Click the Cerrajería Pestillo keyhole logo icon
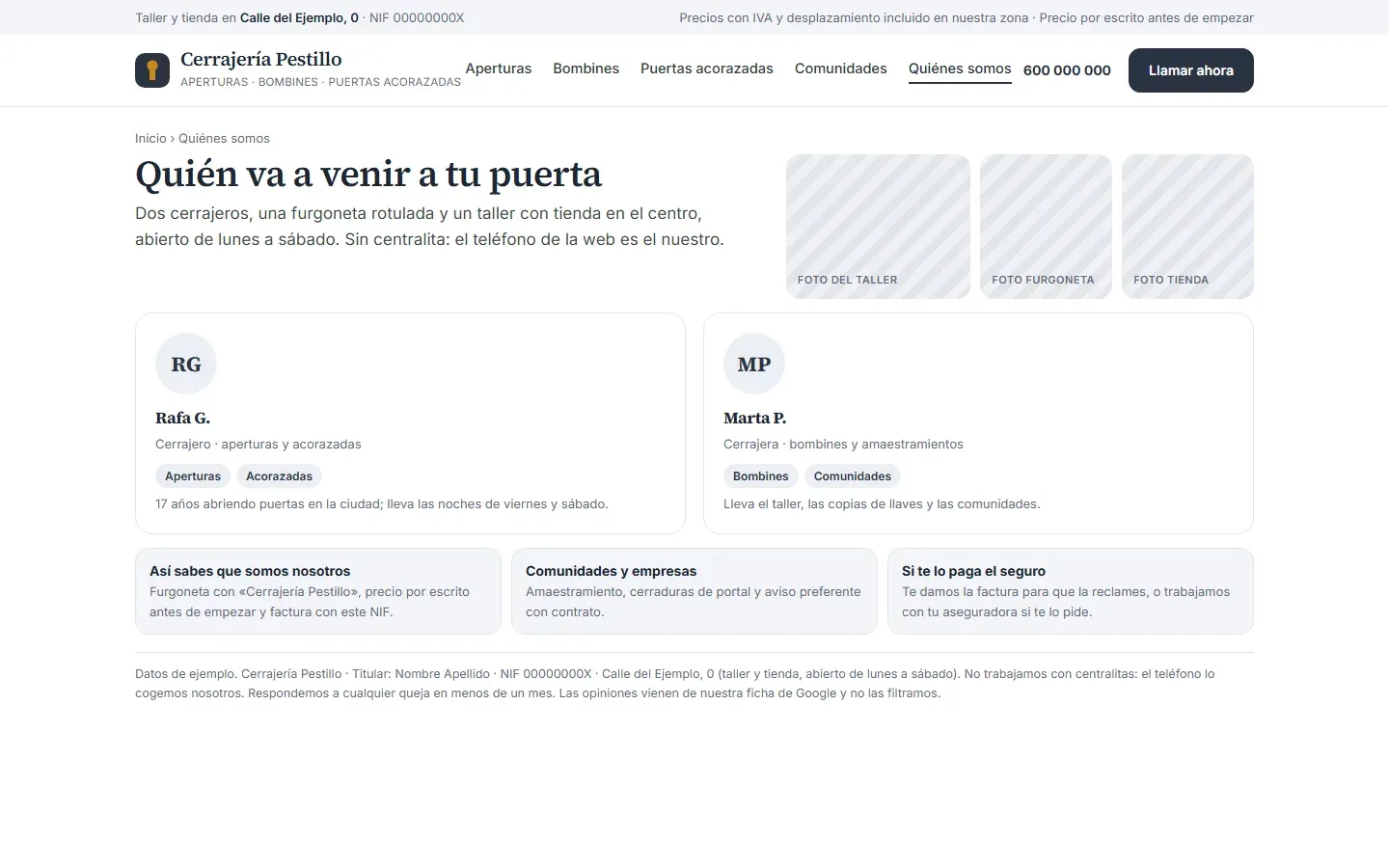 [x=152, y=70]
